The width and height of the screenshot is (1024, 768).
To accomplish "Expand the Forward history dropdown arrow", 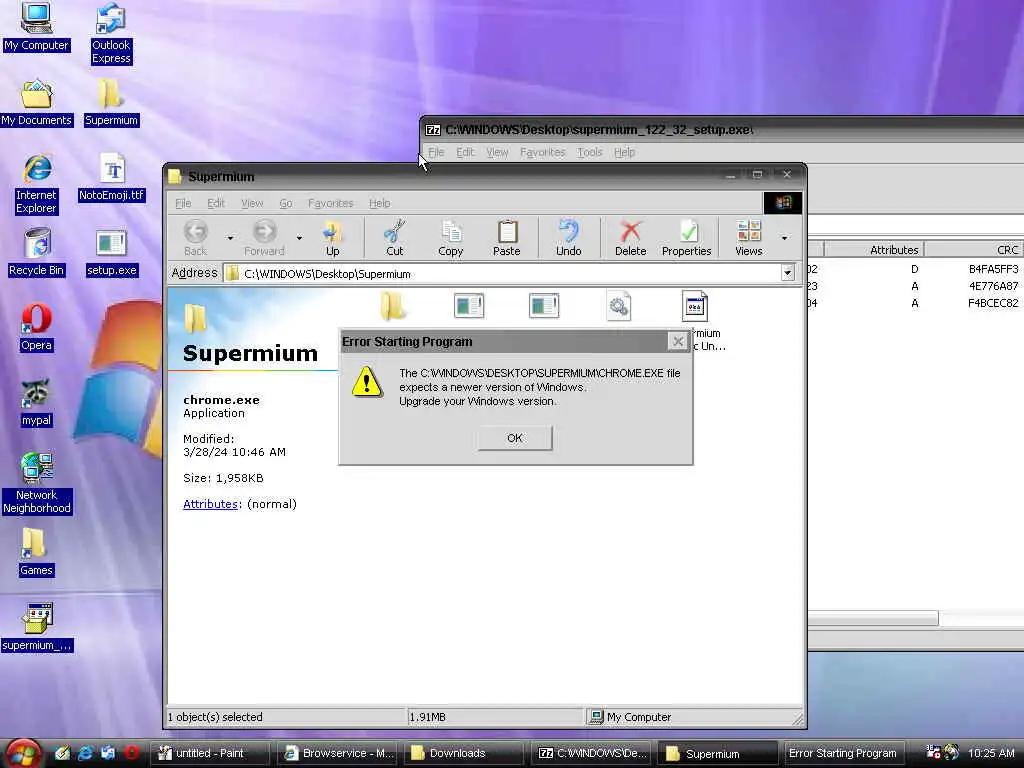I will 299,238.
